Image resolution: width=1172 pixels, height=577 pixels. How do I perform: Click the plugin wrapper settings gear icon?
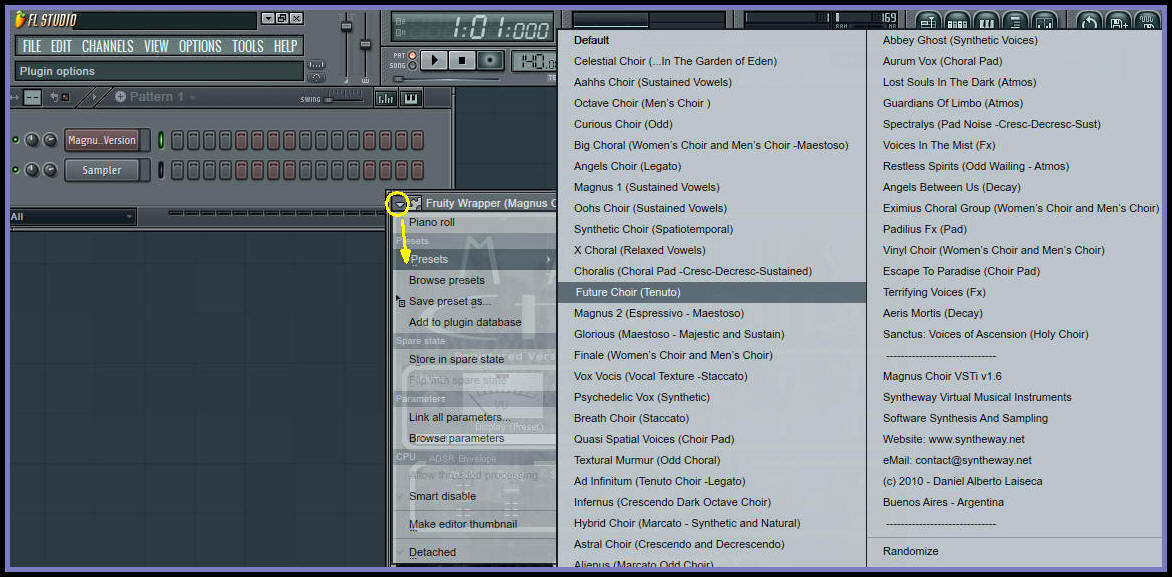point(416,203)
